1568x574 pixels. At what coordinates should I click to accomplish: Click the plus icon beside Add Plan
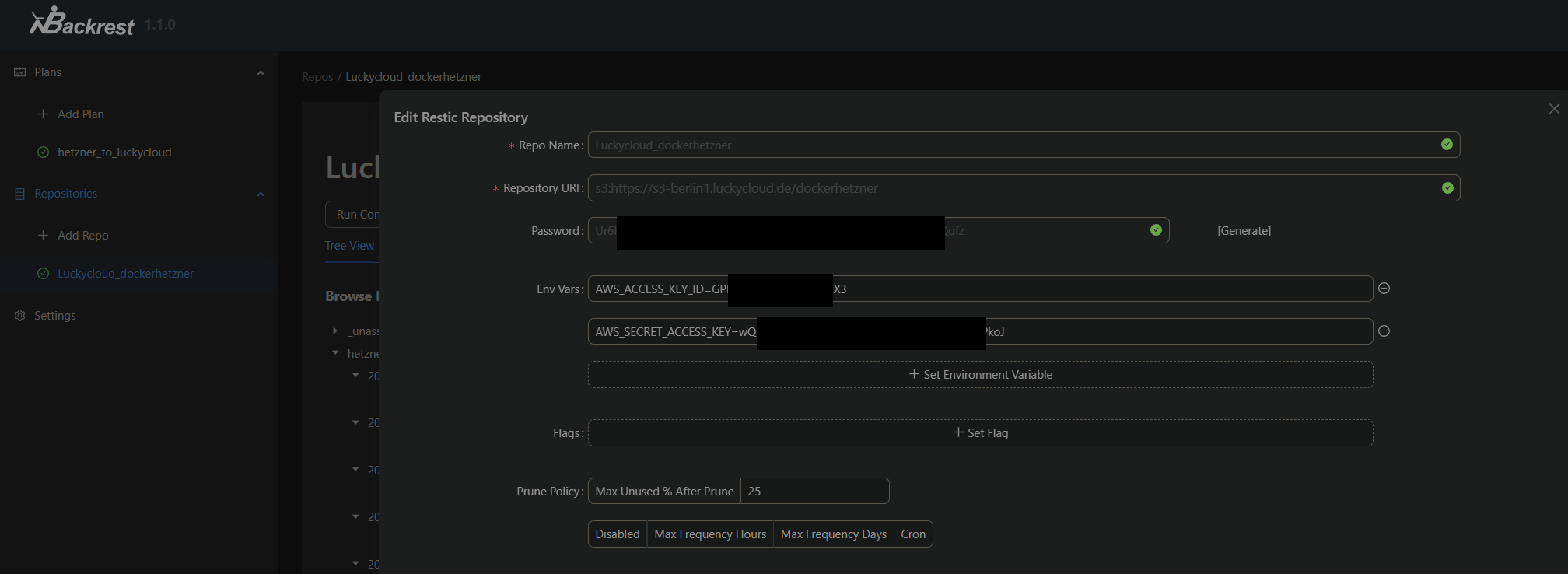[x=43, y=114]
